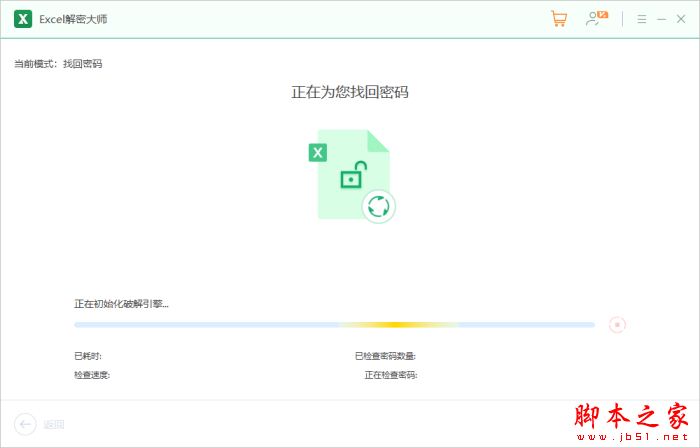The height and width of the screenshot is (448, 700).
Task: Click the recovery progress bar
Action: point(334,325)
